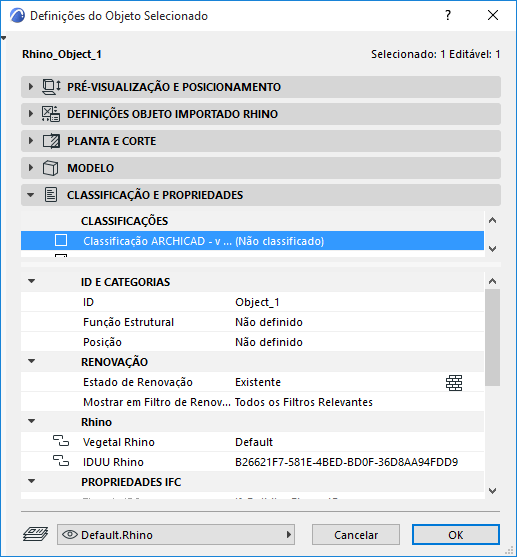Screen dimensions: 517x557
Task: Collapse the ID e Categorias group
Action: 32,281
